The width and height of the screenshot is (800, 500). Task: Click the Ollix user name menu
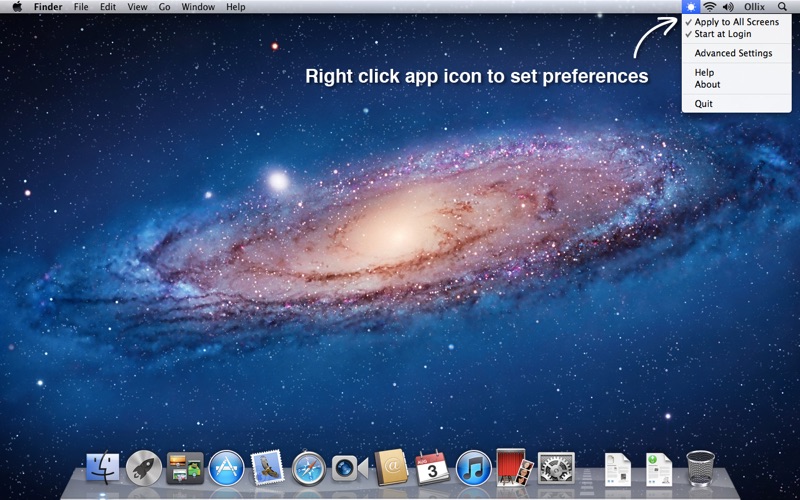754,7
